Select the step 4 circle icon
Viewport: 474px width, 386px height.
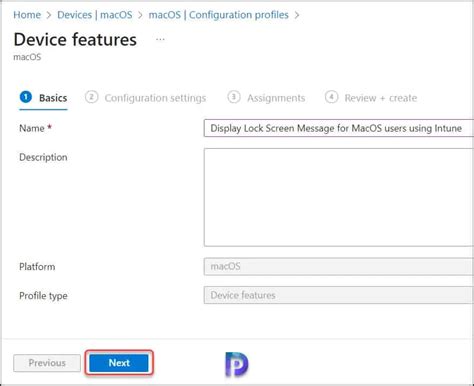click(331, 97)
